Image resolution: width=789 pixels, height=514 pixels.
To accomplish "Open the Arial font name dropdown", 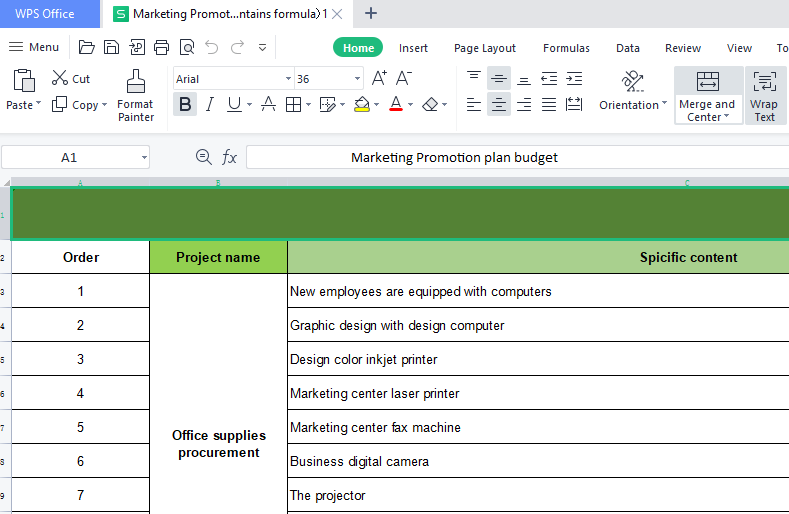I will point(288,79).
